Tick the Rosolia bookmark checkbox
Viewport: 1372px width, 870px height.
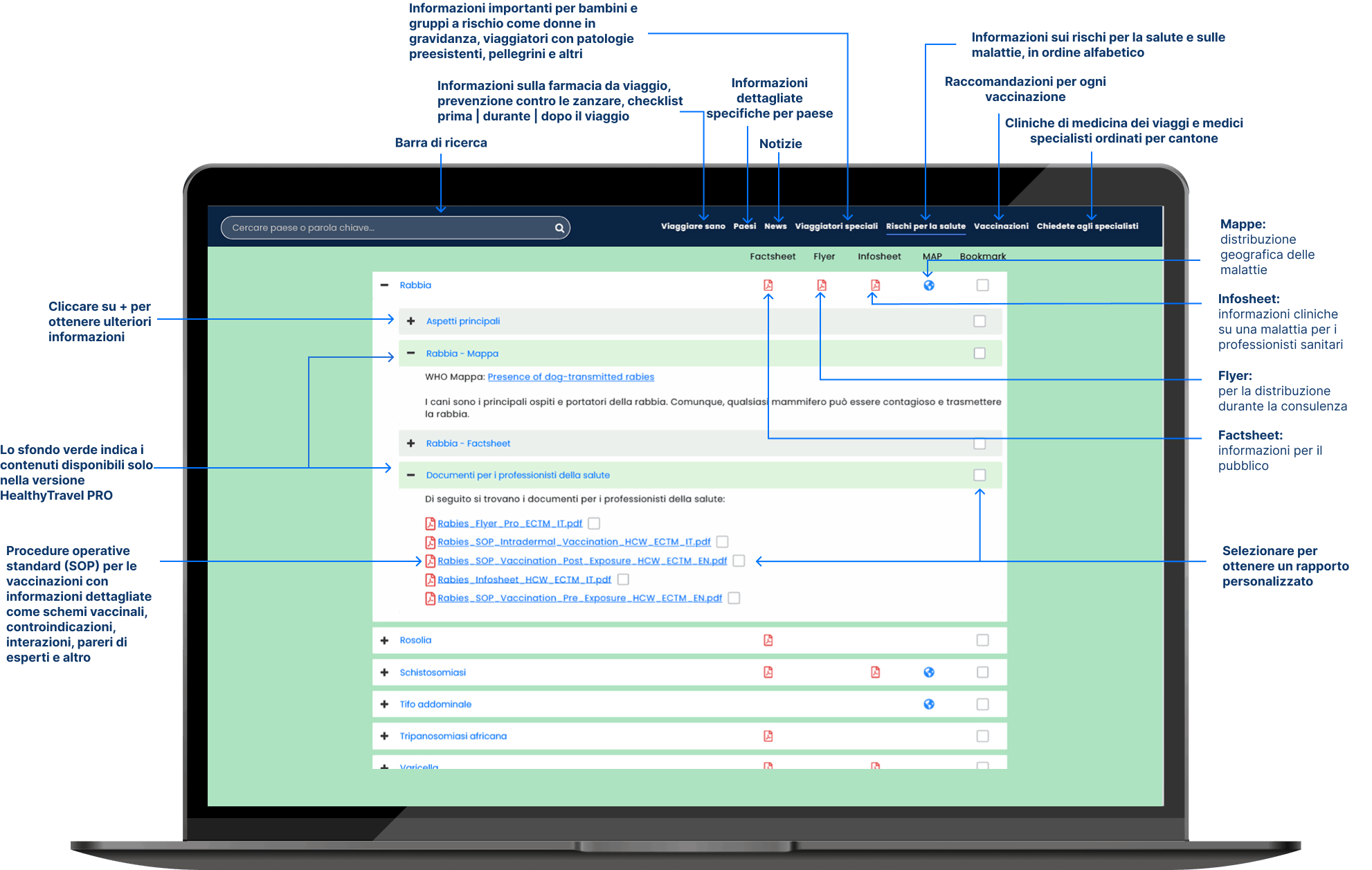click(x=982, y=640)
